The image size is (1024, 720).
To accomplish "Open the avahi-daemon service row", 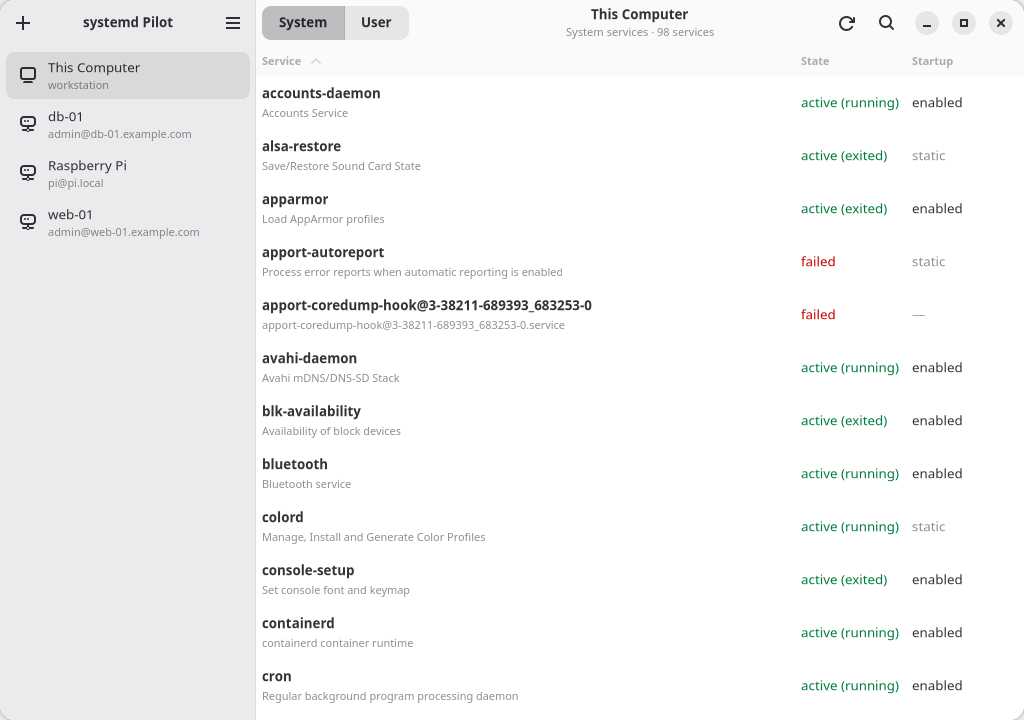I will [639, 367].
